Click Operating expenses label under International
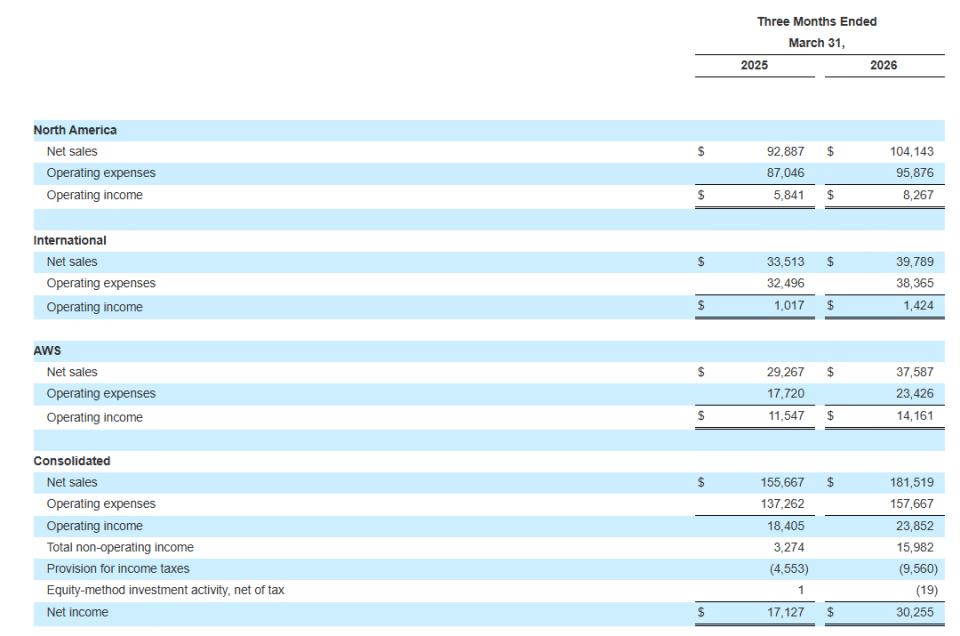Screen dimensions: 960x636 101,283
